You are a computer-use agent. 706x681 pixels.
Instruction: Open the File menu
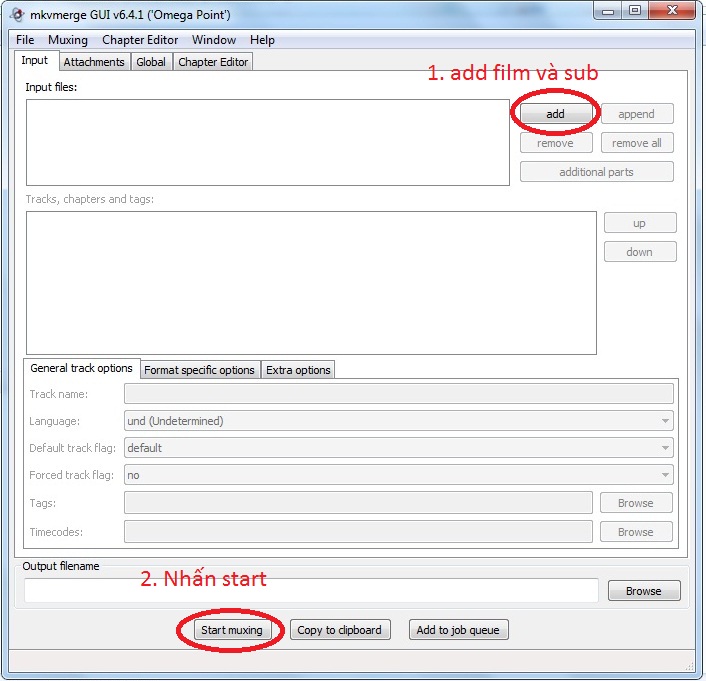pyautogui.click(x=25, y=40)
